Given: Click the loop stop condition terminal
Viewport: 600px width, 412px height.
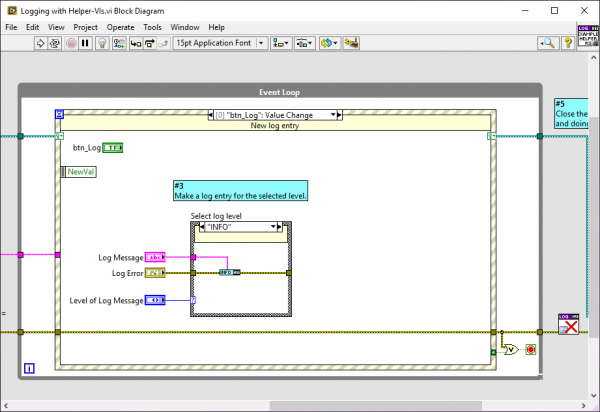Looking at the screenshot, I should (530, 350).
